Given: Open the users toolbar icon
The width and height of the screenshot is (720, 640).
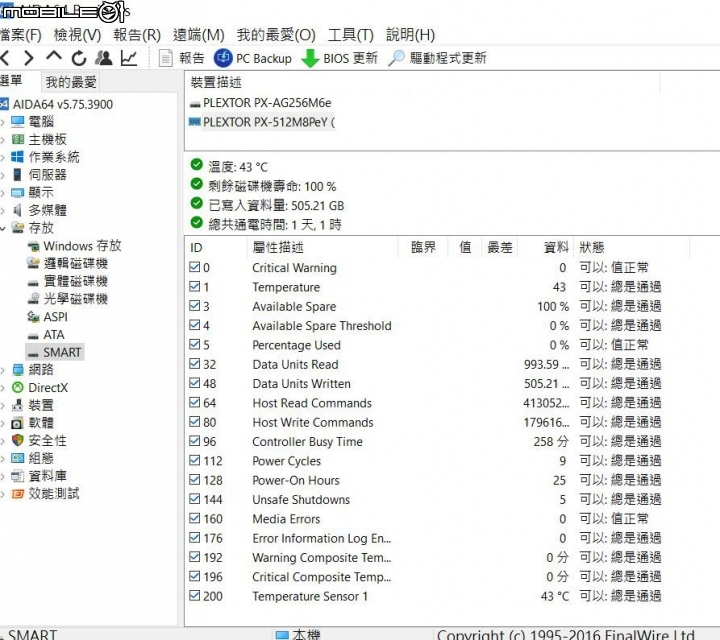Looking at the screenshot, I should 103,58.
